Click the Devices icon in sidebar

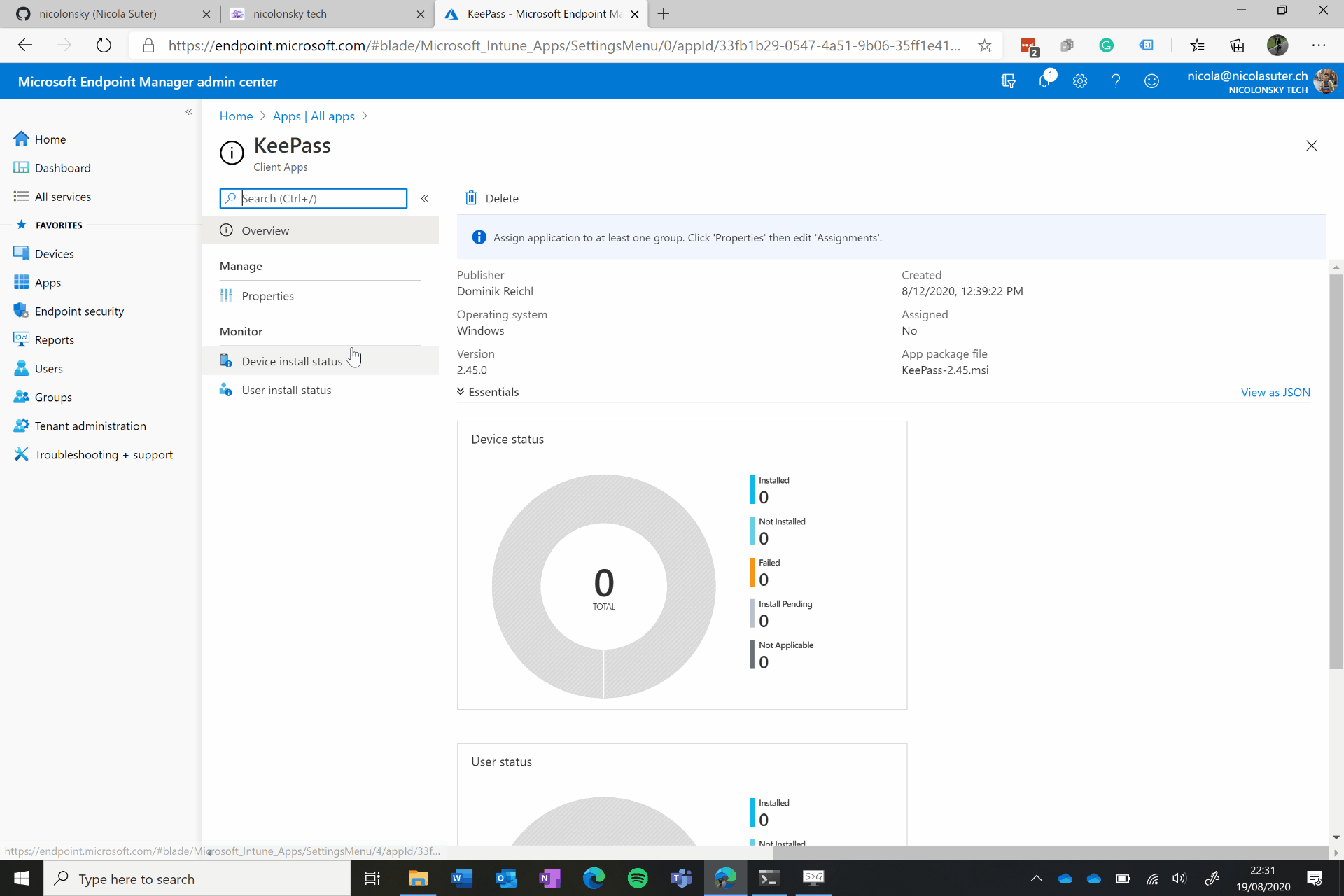21,253
